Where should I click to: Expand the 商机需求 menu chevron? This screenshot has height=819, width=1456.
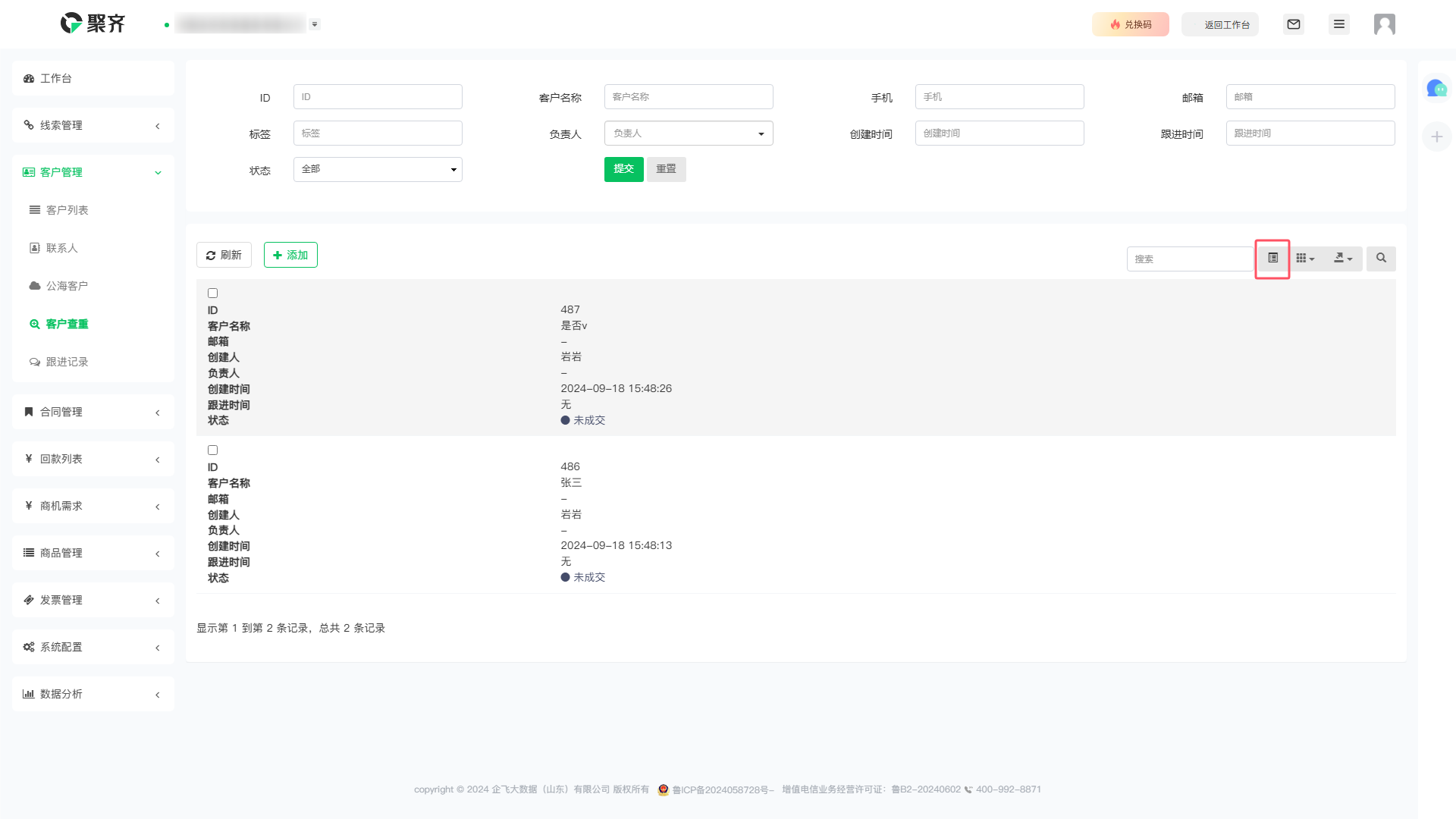(158, 507)
